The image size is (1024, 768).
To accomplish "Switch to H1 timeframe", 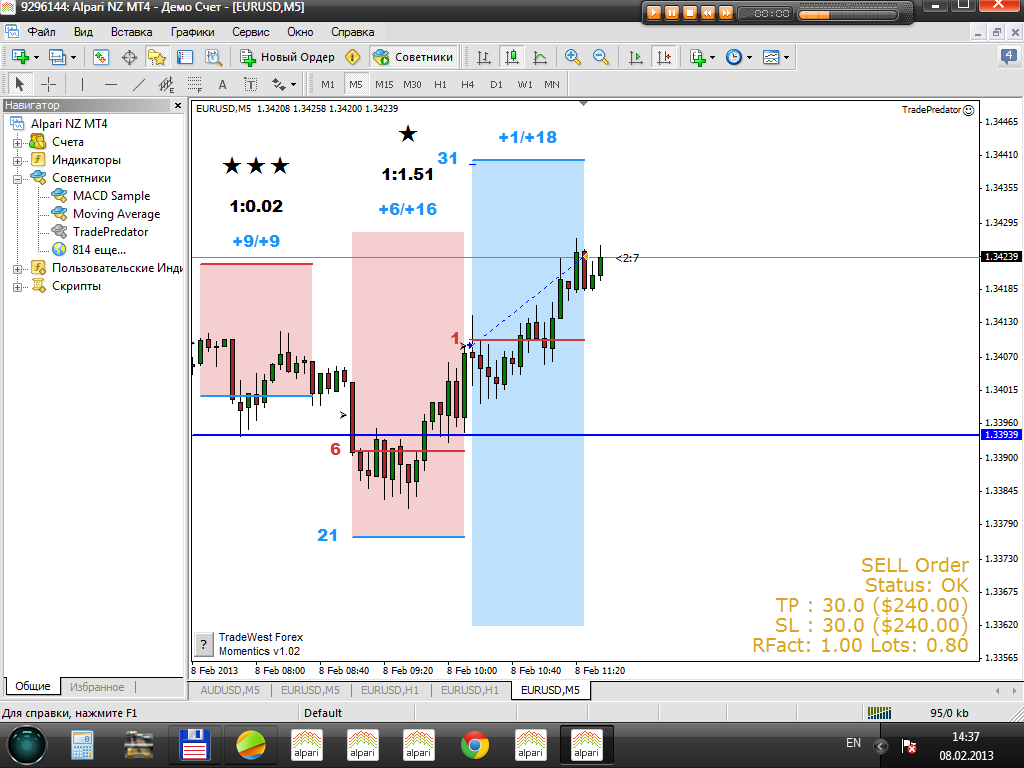I will [x=440, y=84].
